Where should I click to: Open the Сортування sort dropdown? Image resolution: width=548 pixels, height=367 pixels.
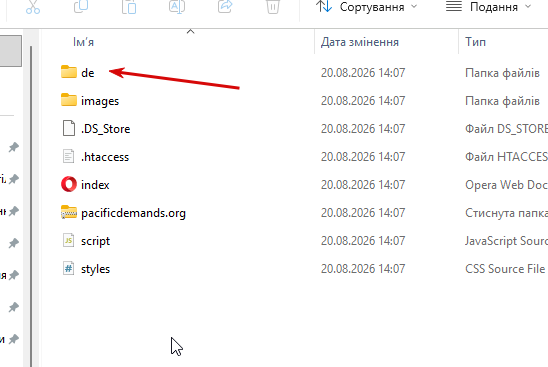(x=367, y=7)
